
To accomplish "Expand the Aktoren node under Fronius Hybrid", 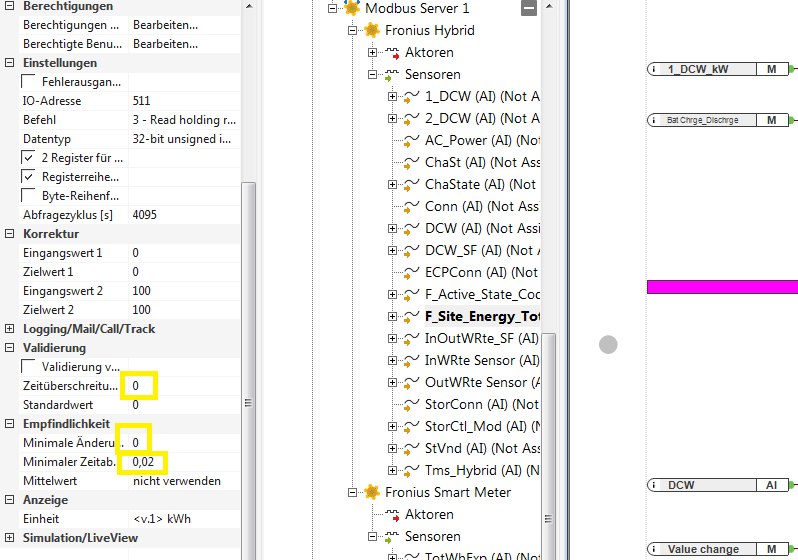I will [x=372, y=52].
